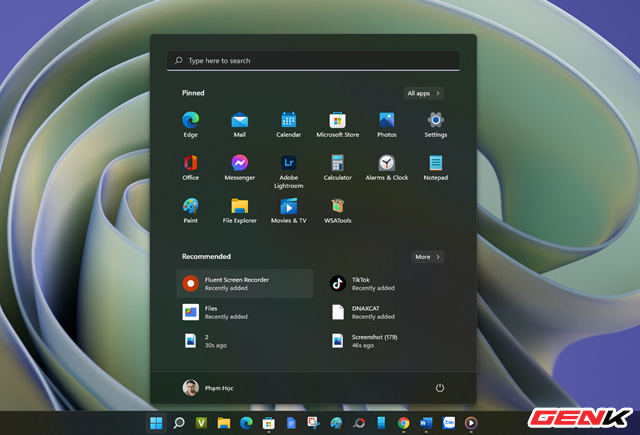The image size is (640, 435).
Task: Open green V app on taskbar
Action: 201,423
